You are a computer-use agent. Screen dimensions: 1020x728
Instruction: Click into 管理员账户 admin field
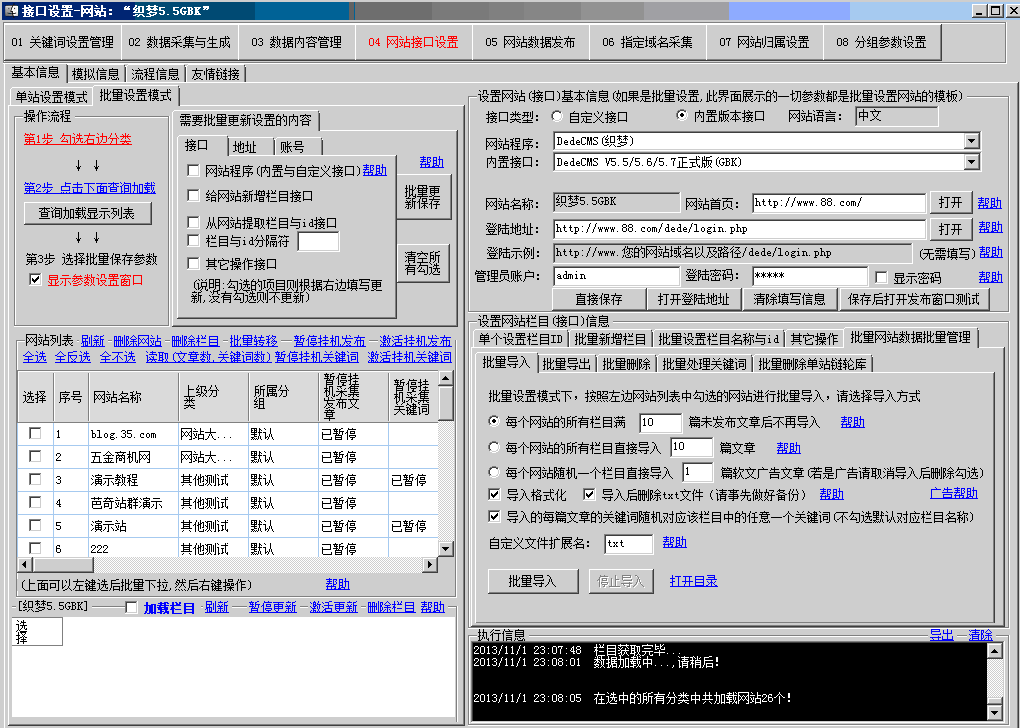616,276
